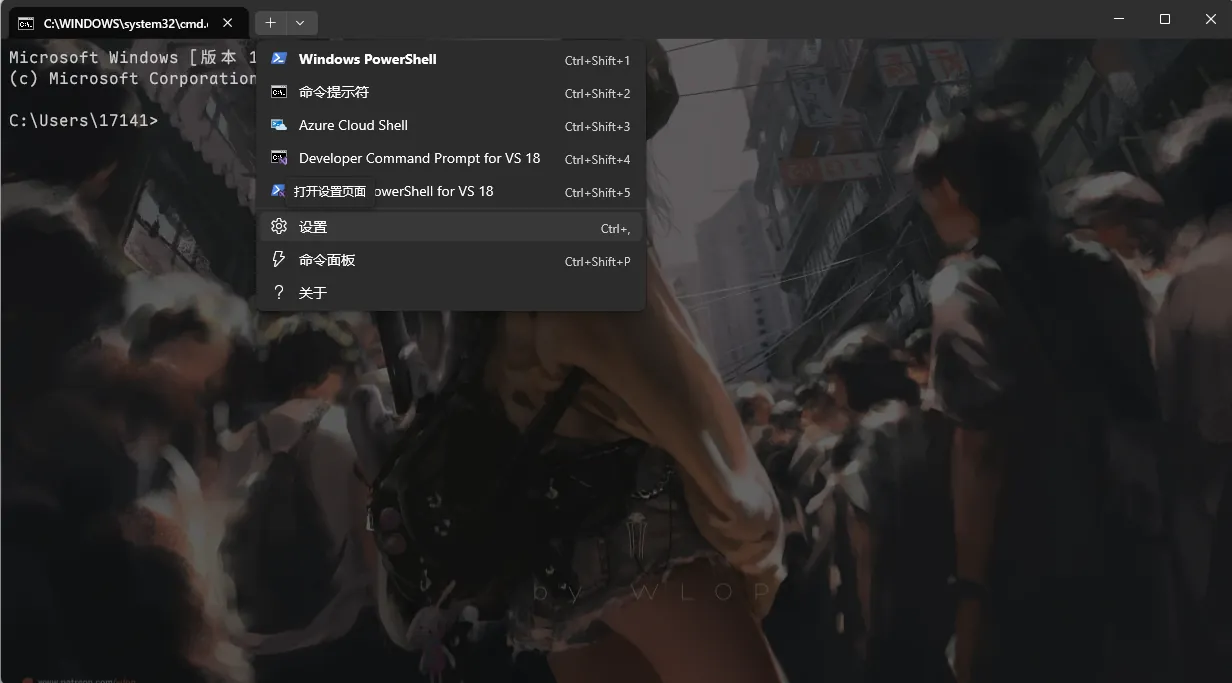1232x683 pixels.
Task: Open 命令提示符 profile
Action: 450,92
